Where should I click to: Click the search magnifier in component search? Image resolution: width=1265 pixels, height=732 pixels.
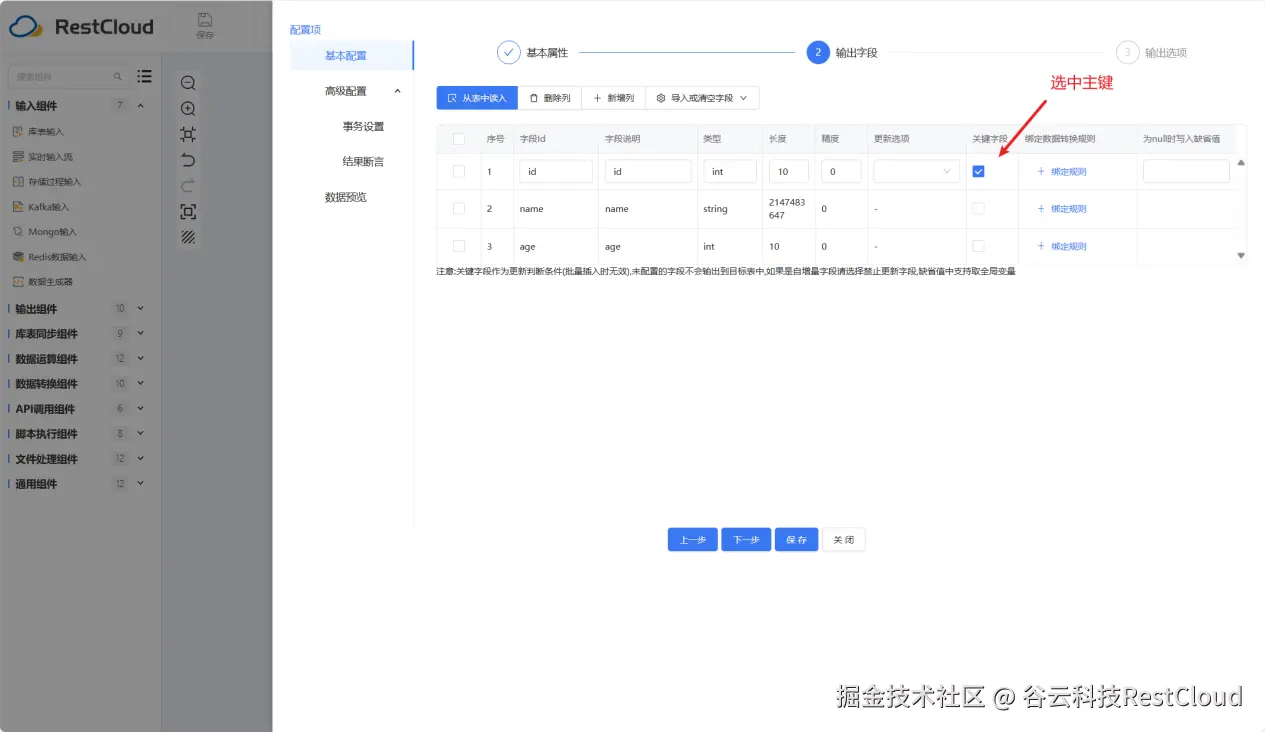[118, 76]
